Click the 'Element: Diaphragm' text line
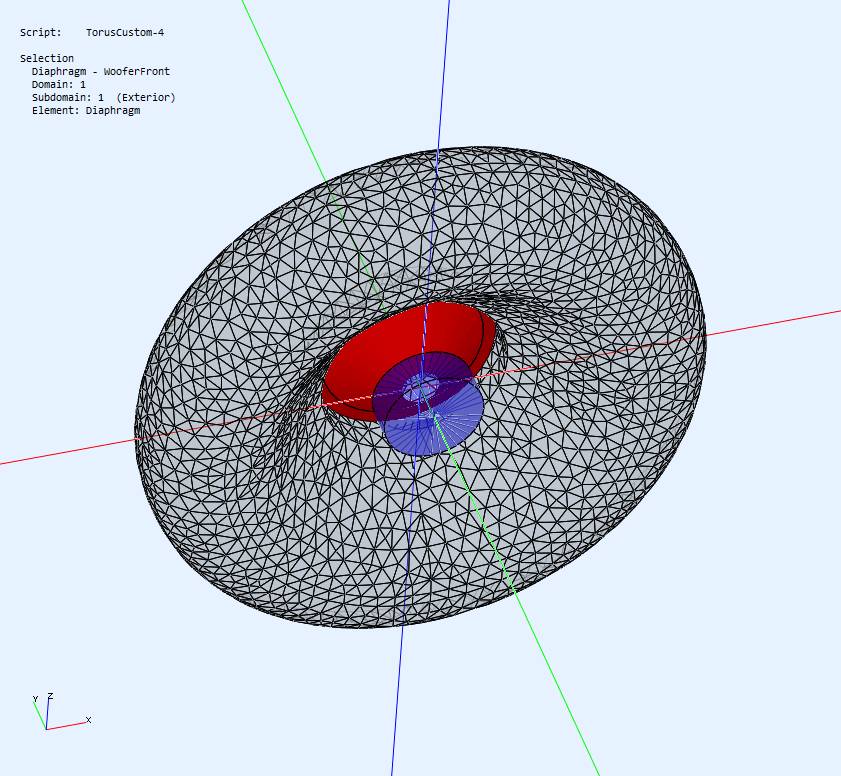This screenshot has height=776, width=841. [86, 110]
